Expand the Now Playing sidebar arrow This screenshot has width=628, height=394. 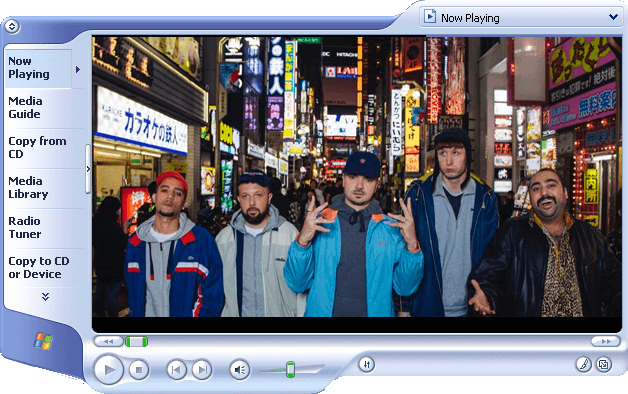point(78,70)
